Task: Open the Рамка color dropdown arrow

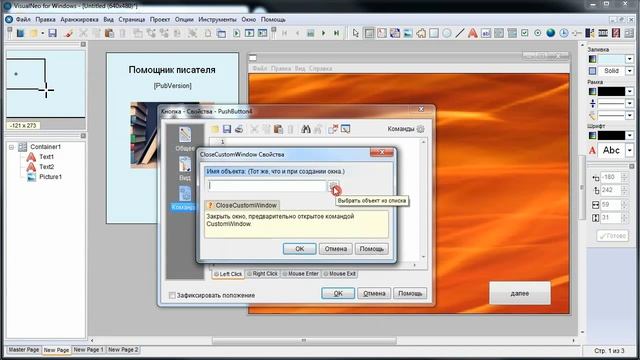Action: point(629,91)
